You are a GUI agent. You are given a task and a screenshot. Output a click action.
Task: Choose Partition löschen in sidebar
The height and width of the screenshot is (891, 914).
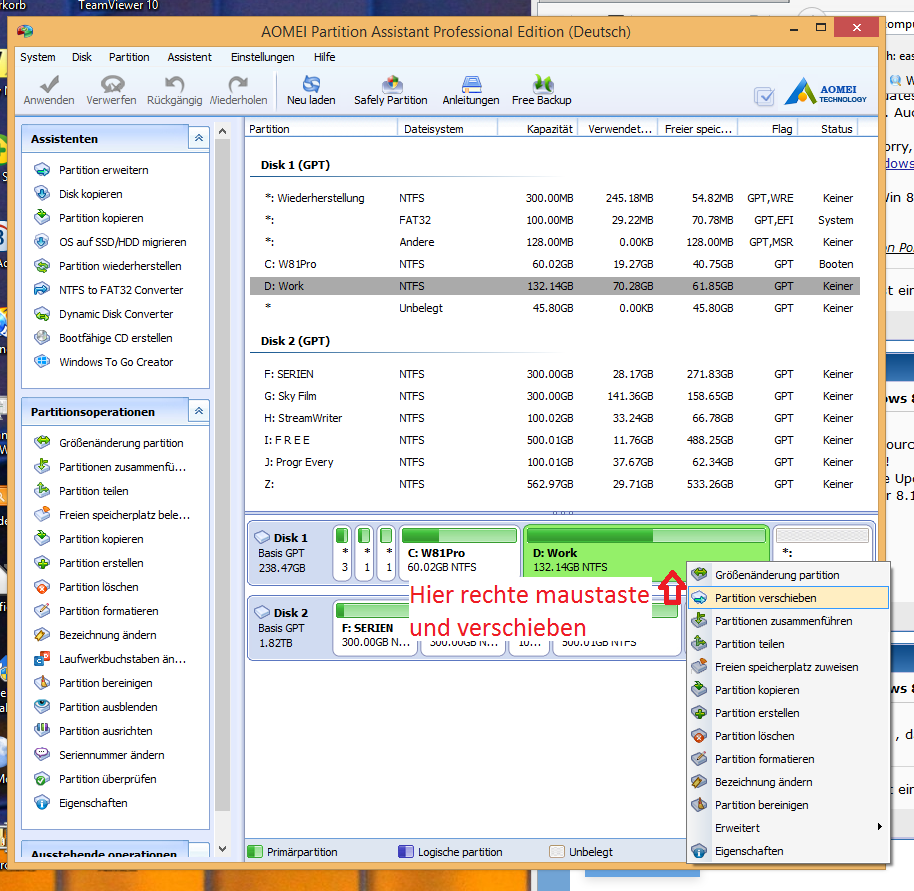click(x=99, y=587)
